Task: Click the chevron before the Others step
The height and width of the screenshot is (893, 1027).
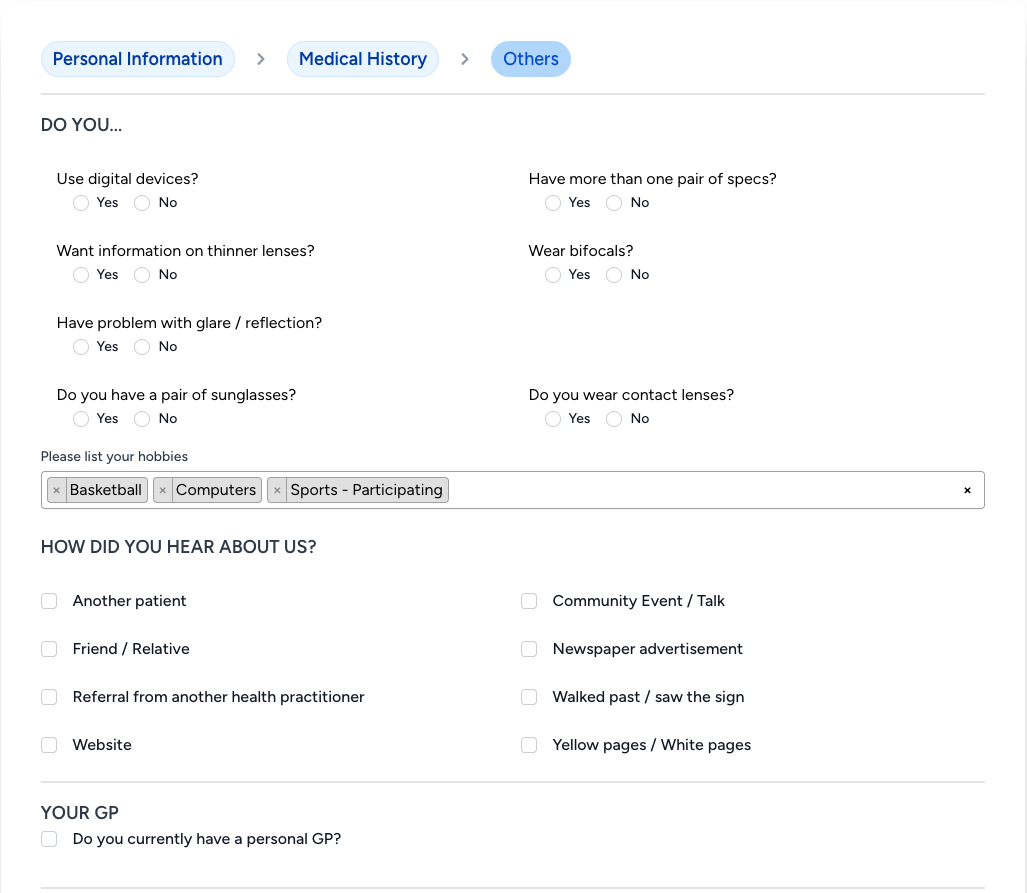Action: click(464, 59)
